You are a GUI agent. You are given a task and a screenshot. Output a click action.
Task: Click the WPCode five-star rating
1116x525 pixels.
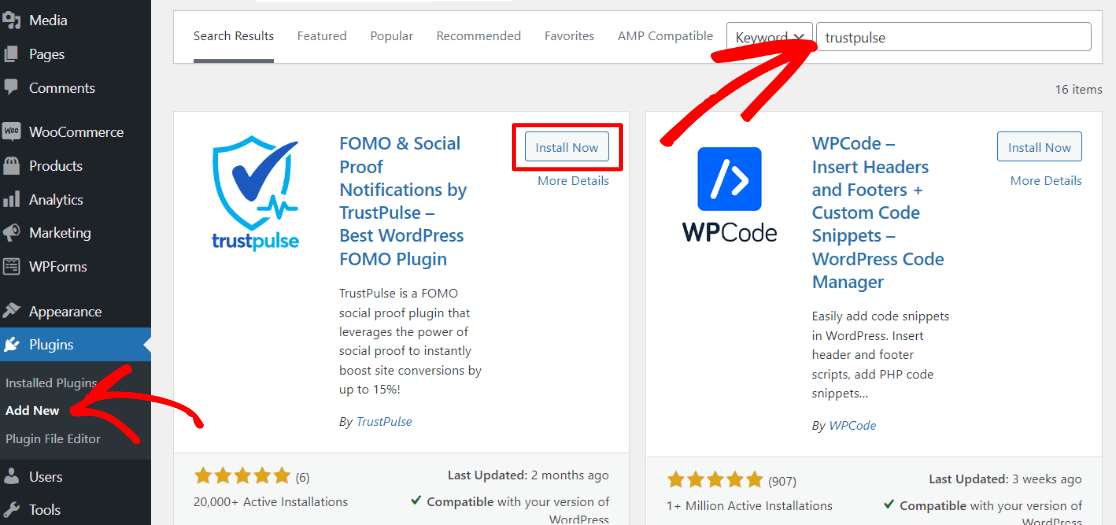point(715,480)
